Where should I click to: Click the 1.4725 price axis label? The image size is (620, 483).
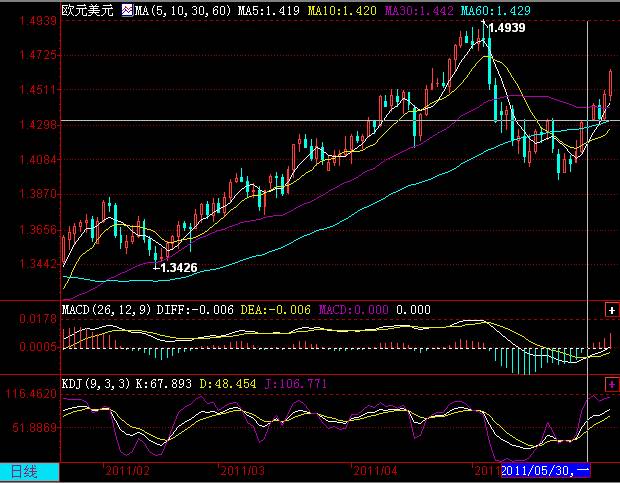pyautogui.click(x=38, y=55)
